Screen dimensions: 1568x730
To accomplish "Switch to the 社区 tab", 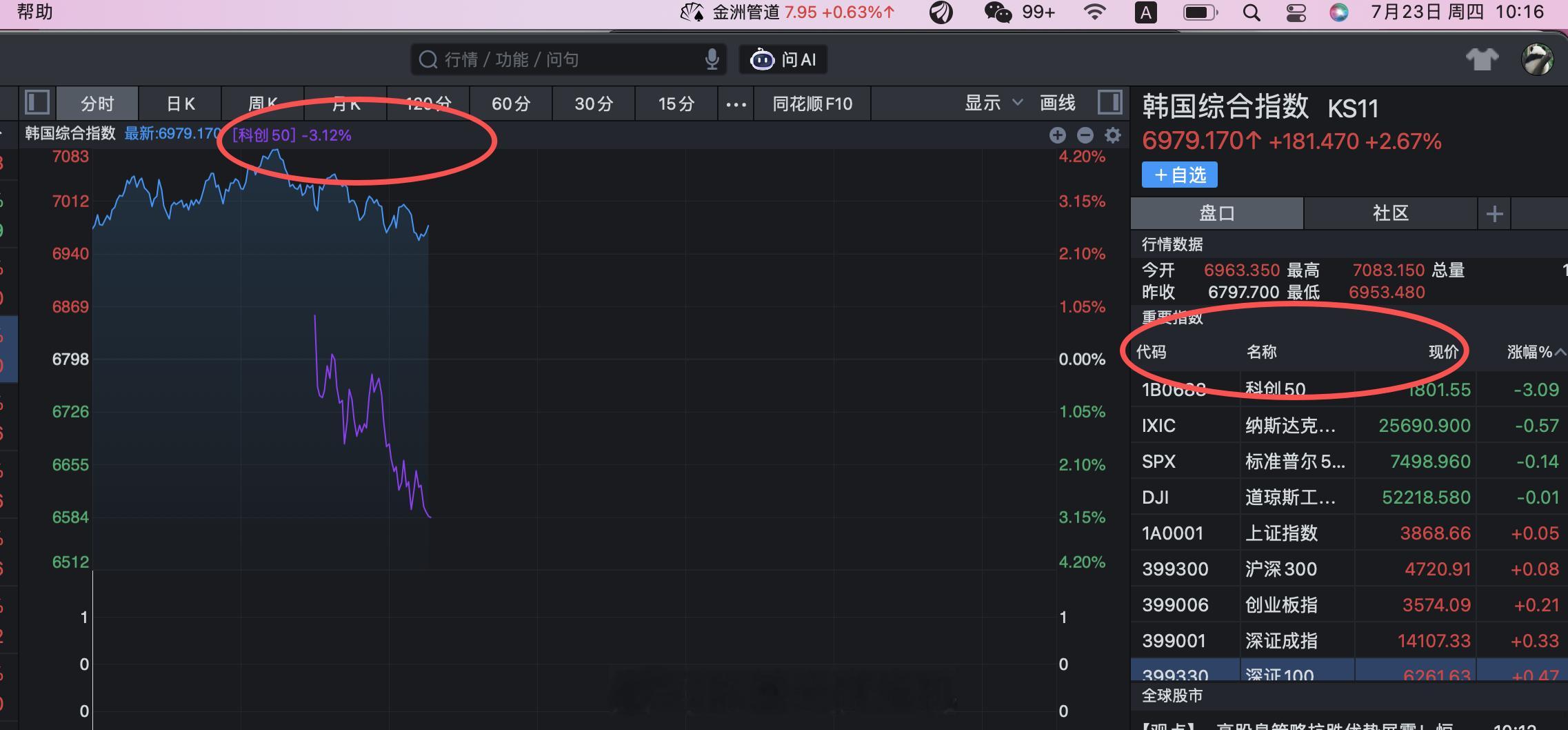I will click(x=1390, y=213).
